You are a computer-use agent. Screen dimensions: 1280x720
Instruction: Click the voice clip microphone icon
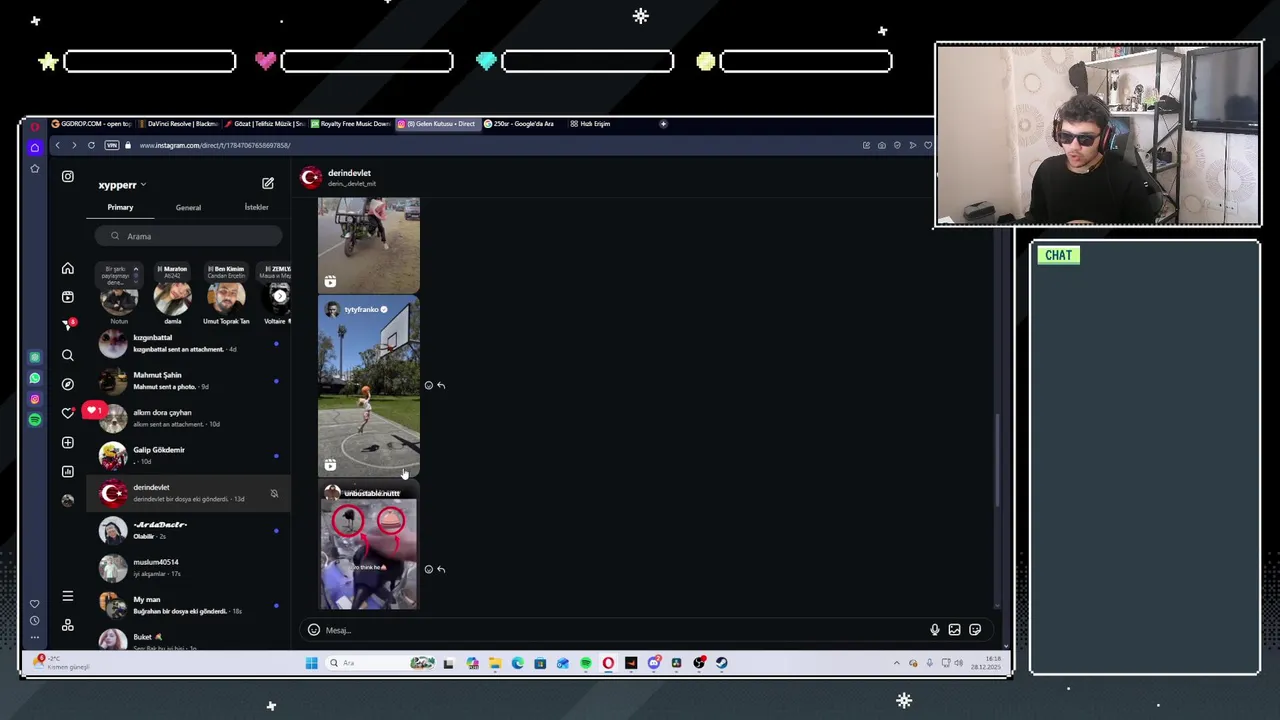coord(935,630)
